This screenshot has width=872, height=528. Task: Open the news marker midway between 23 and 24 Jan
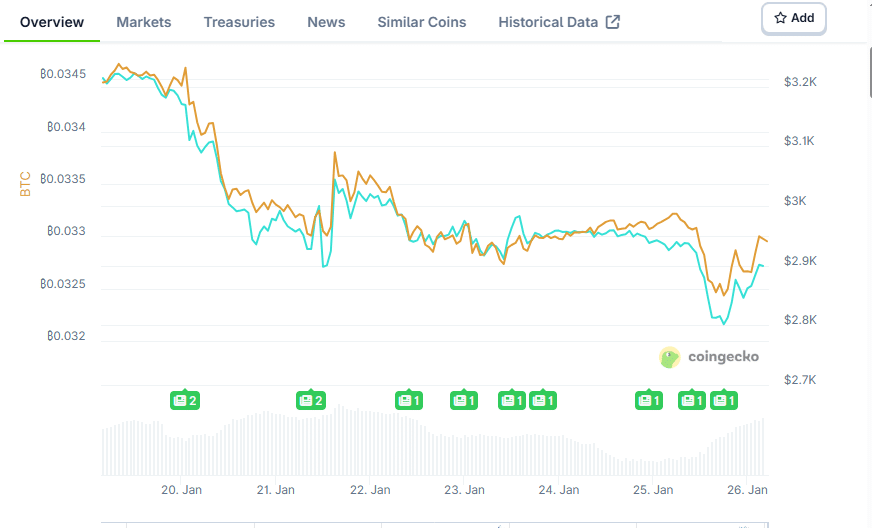512,400
